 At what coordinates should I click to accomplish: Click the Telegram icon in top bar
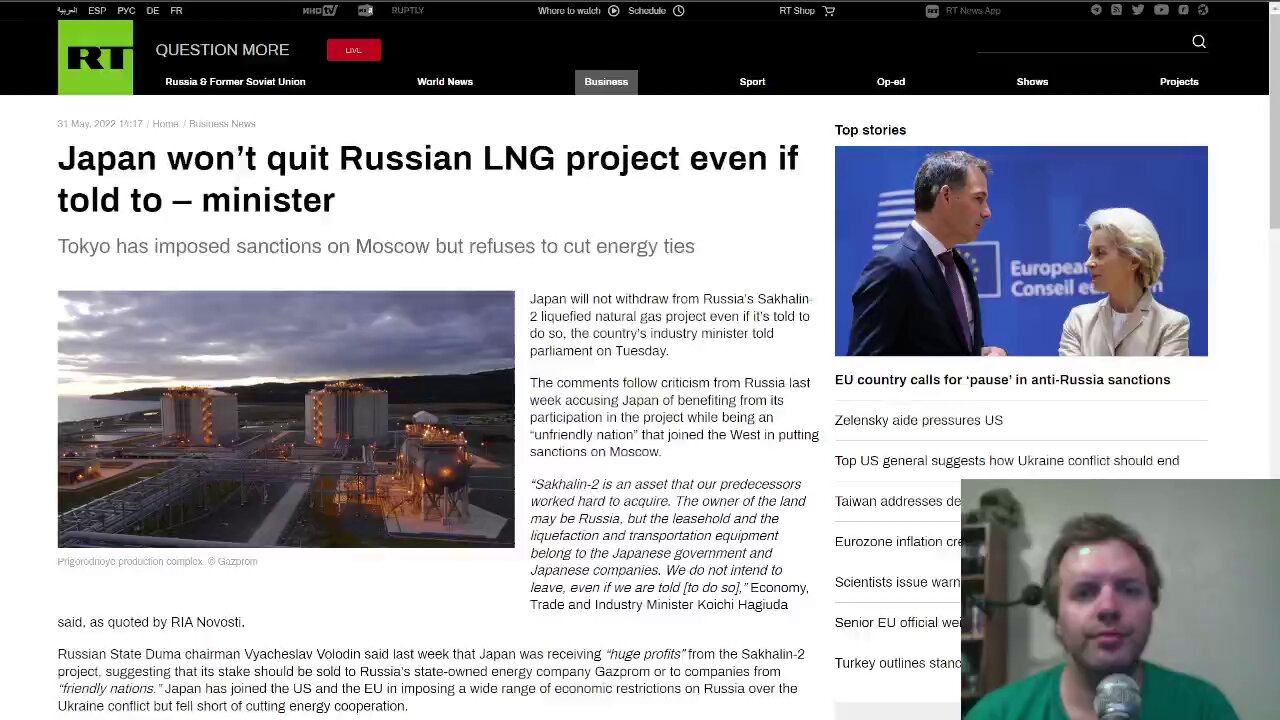point(1096,10)
